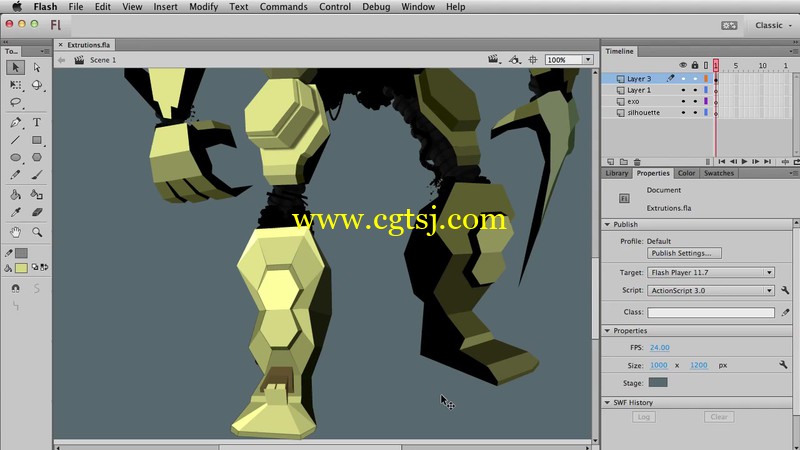Play the timeline animation
The height and width of the screenshot is (450, 800).
coord(744,162)
